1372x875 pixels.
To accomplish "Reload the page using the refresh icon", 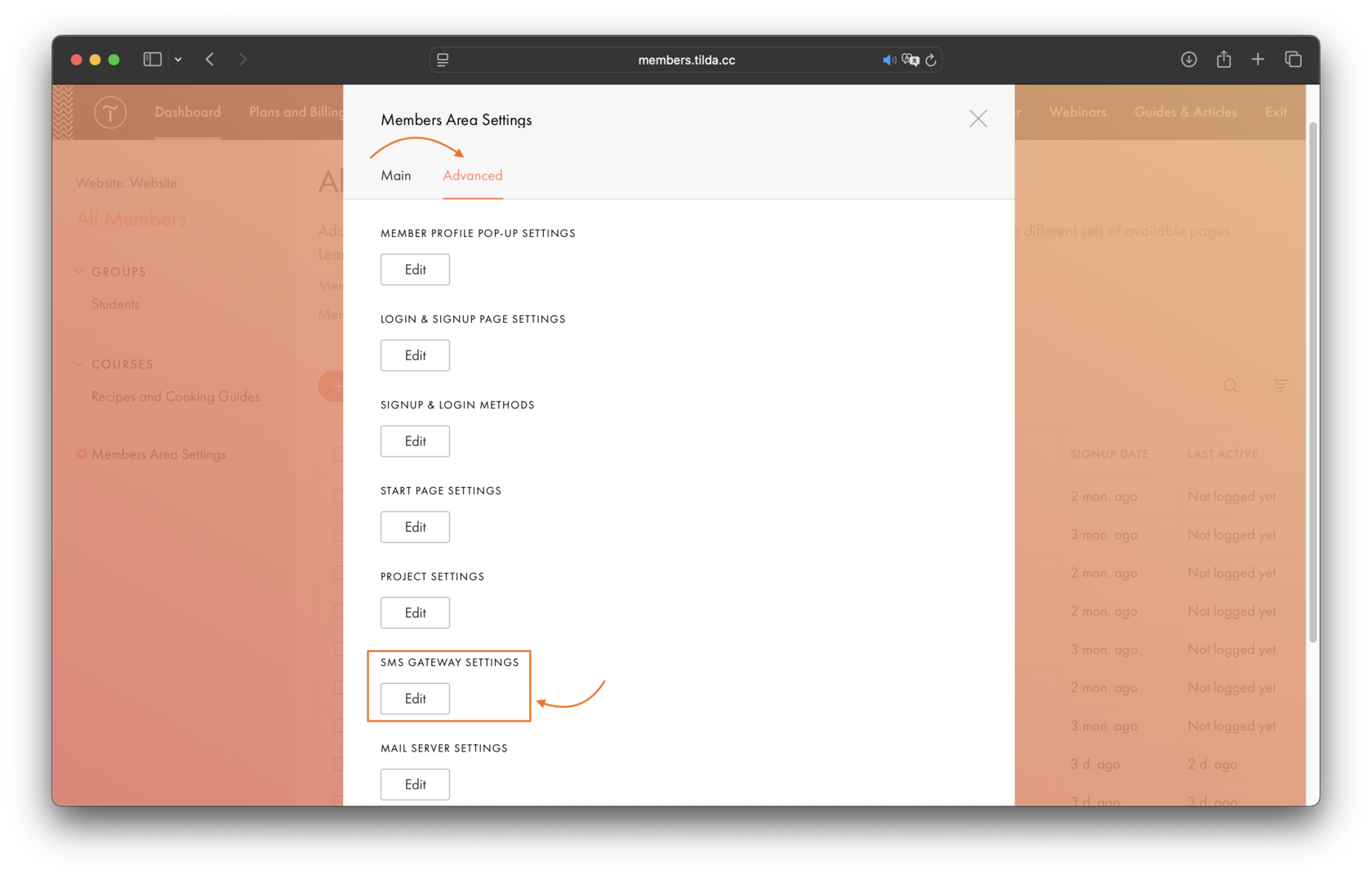I will (932, 60).
